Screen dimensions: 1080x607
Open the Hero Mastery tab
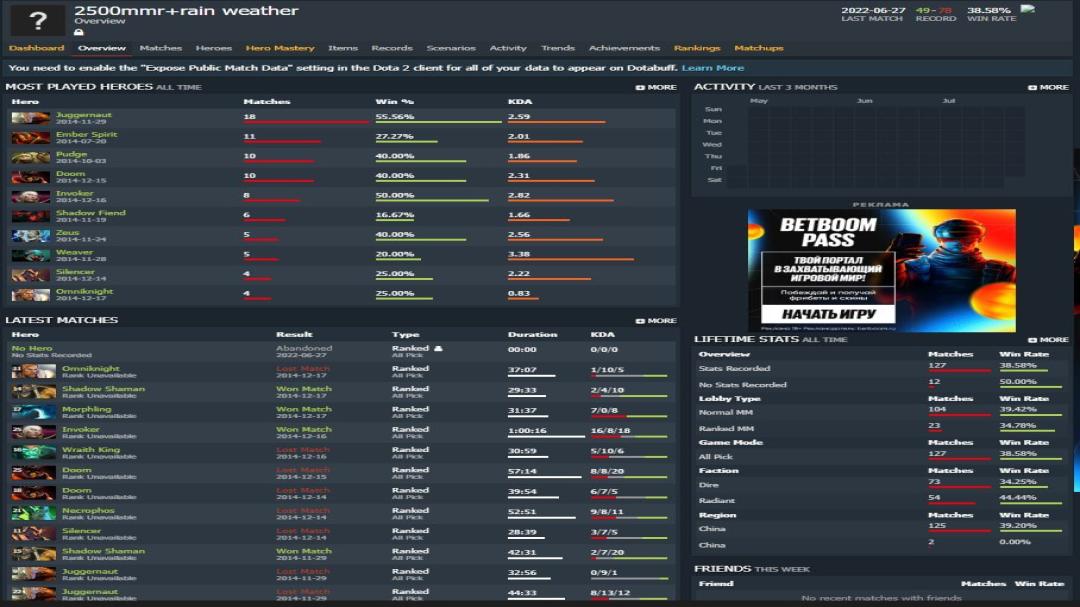point(280,48)
